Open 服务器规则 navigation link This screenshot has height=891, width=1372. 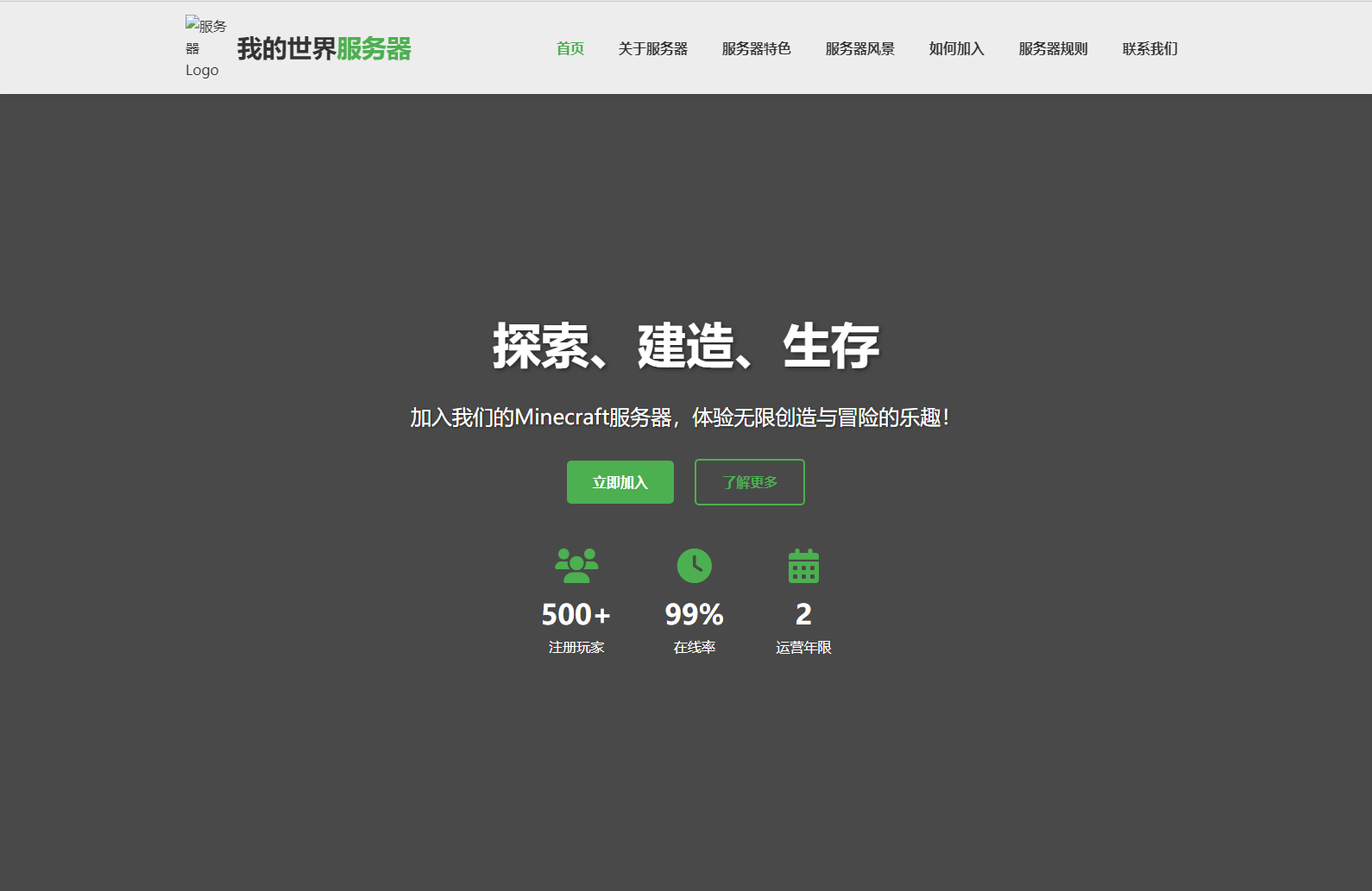coord(1054,49)
